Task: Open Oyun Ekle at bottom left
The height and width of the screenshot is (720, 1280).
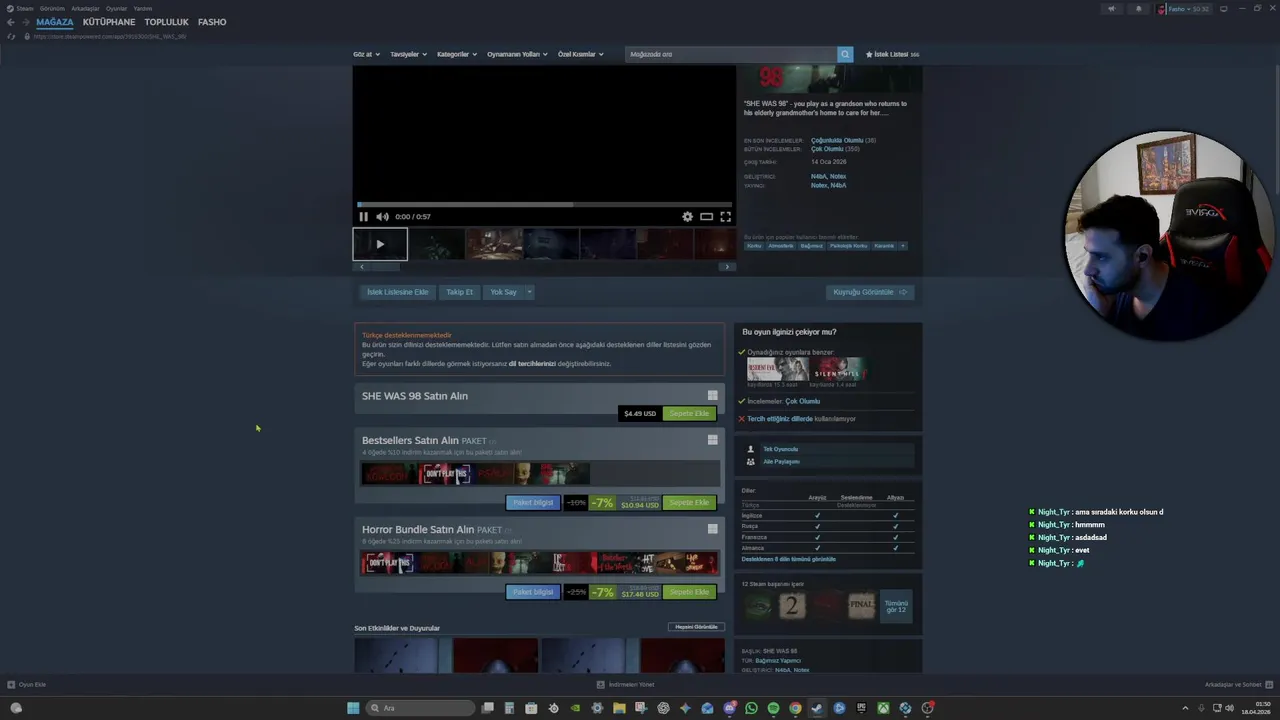Action: click(27, 685)
